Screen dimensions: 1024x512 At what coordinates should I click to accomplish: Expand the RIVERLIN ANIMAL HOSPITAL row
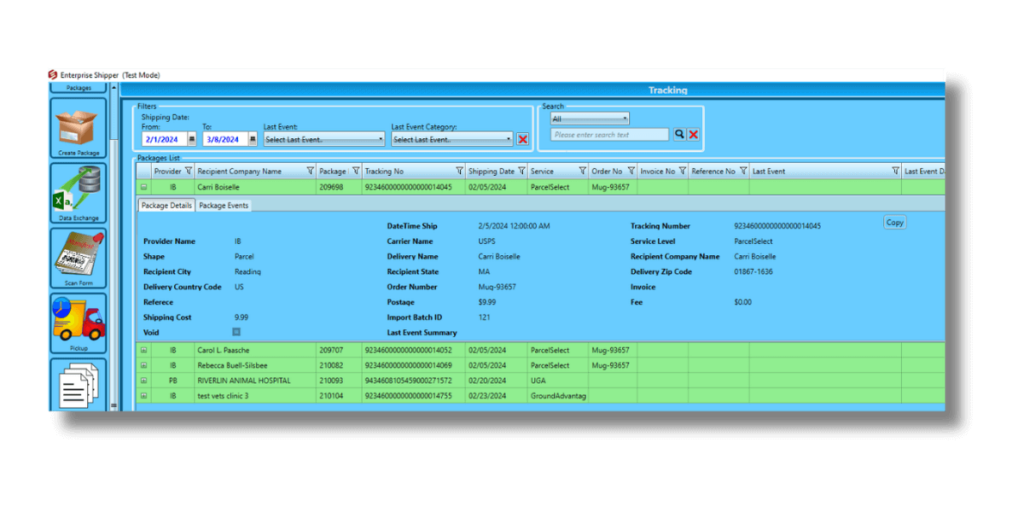(x=144, y=380)
